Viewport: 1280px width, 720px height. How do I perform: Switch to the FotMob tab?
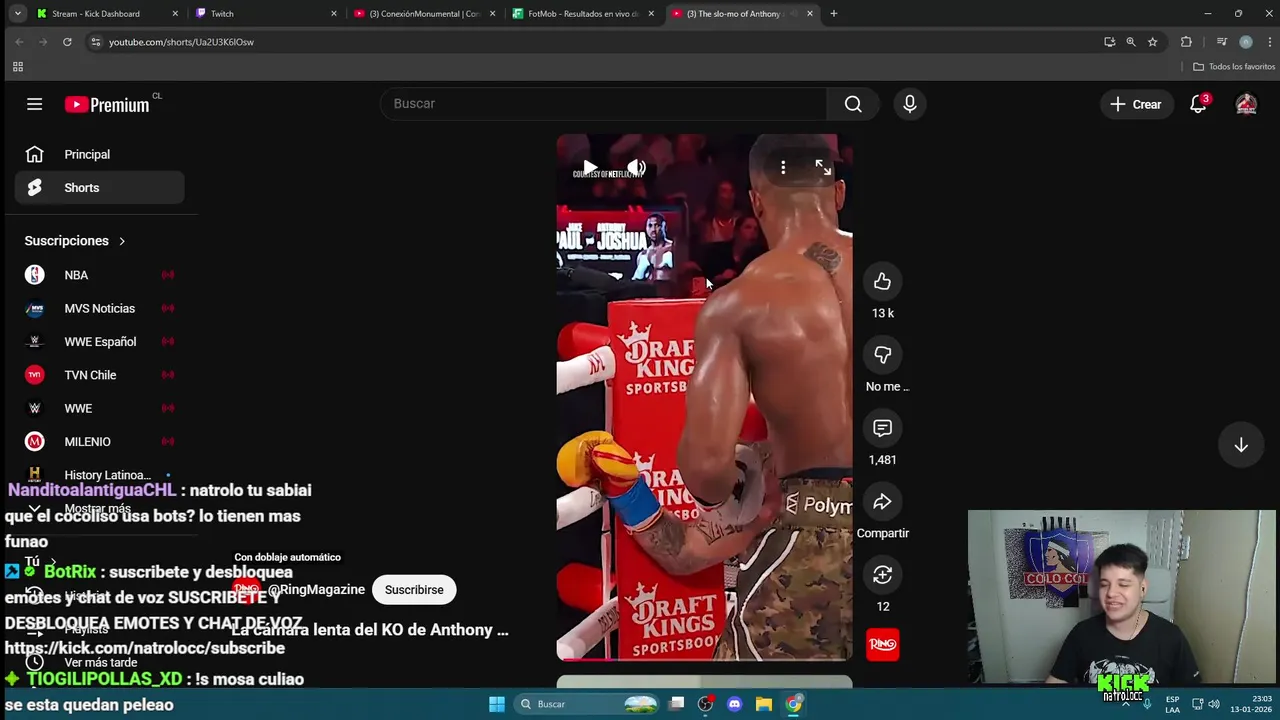point(584,14)
